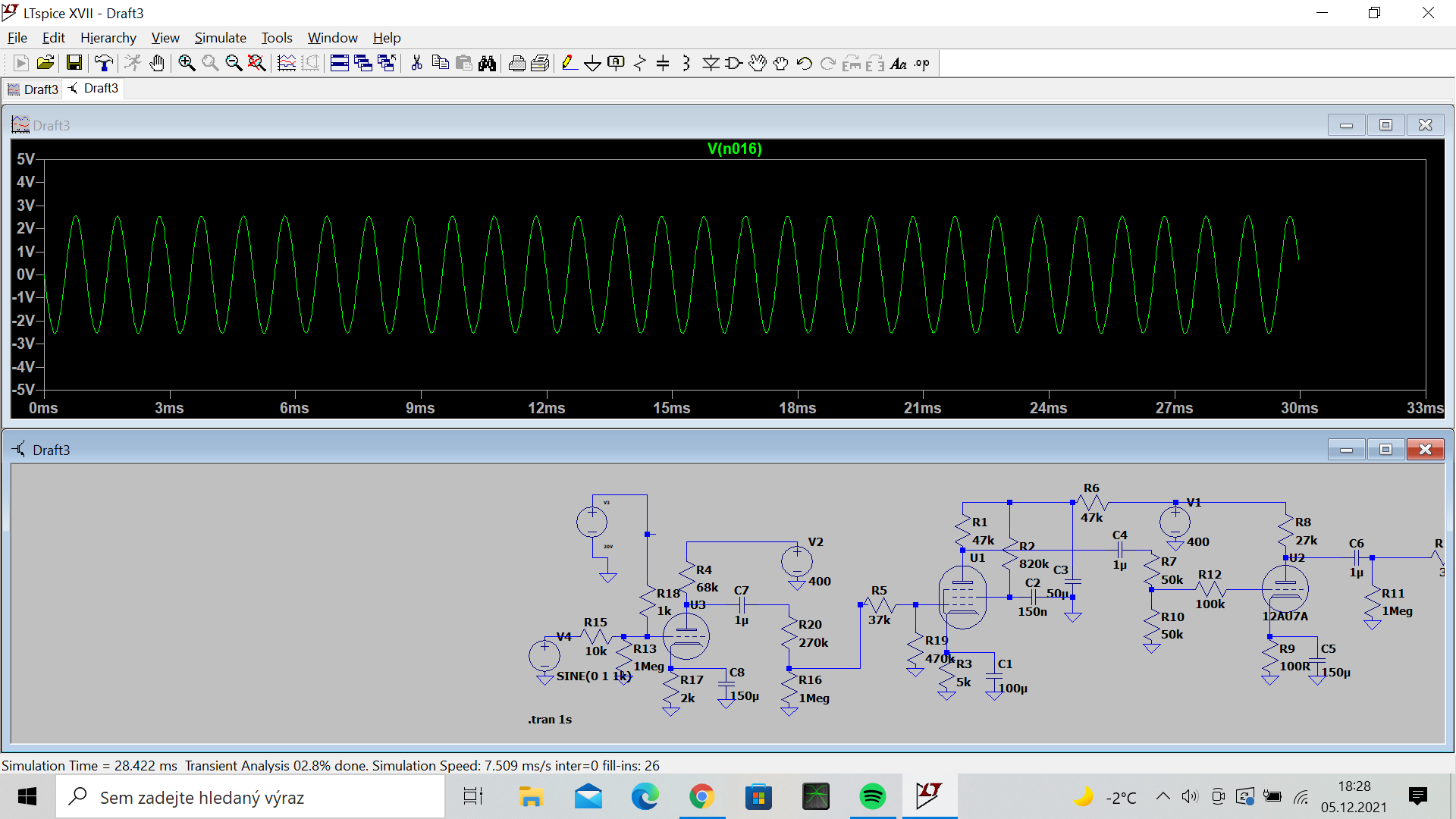Open the Tools menu
1456x819 pixels.
click(x=277, y=38)
